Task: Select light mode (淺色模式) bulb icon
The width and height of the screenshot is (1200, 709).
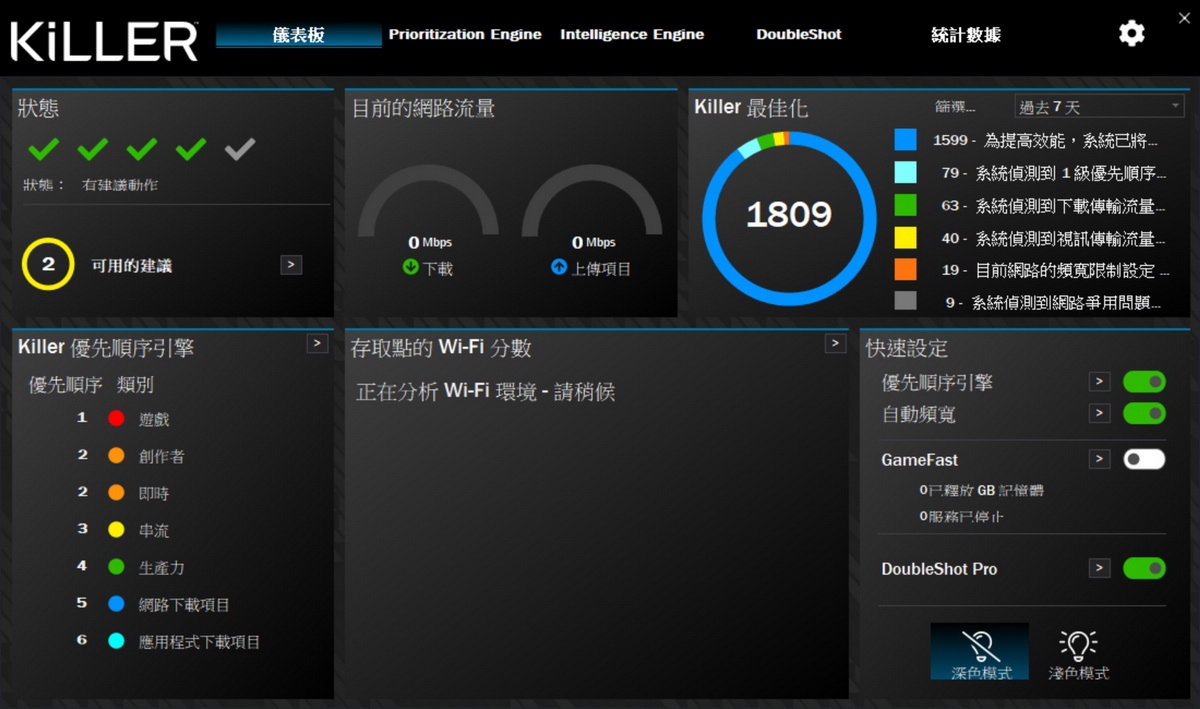Action: [1078, 645]
